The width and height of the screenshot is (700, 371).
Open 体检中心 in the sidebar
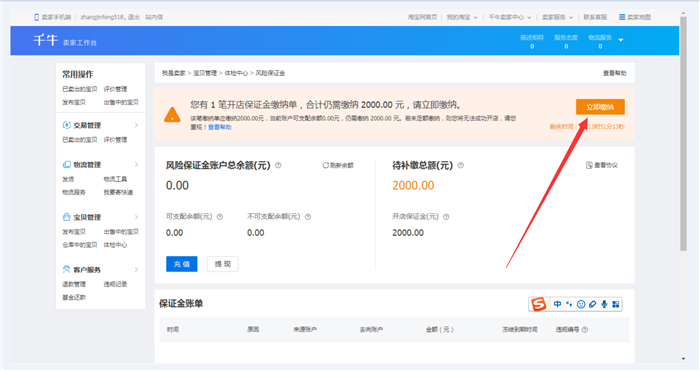(115, 245)
